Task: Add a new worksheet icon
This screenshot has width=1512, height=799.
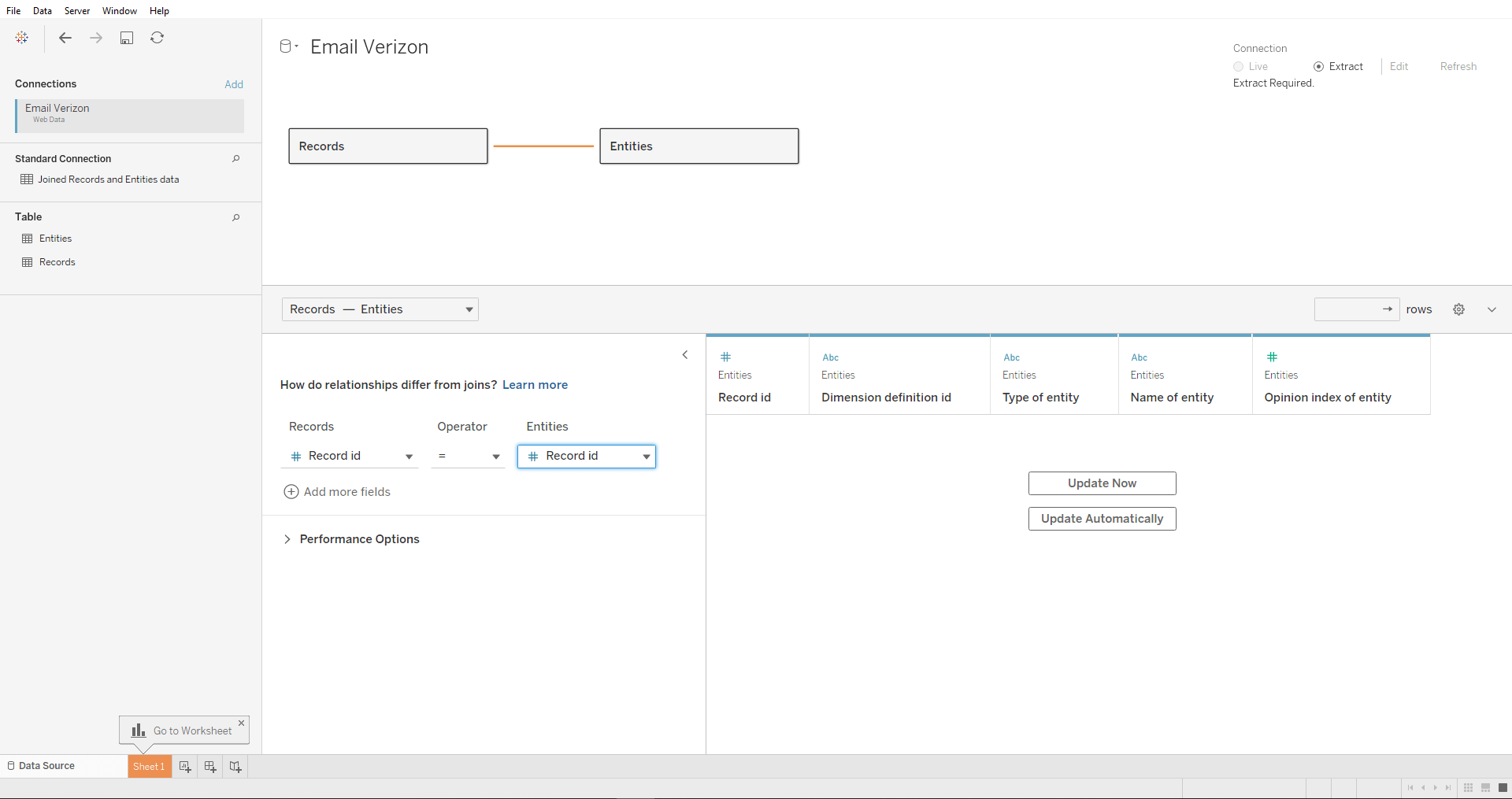Action: (185, 767)
